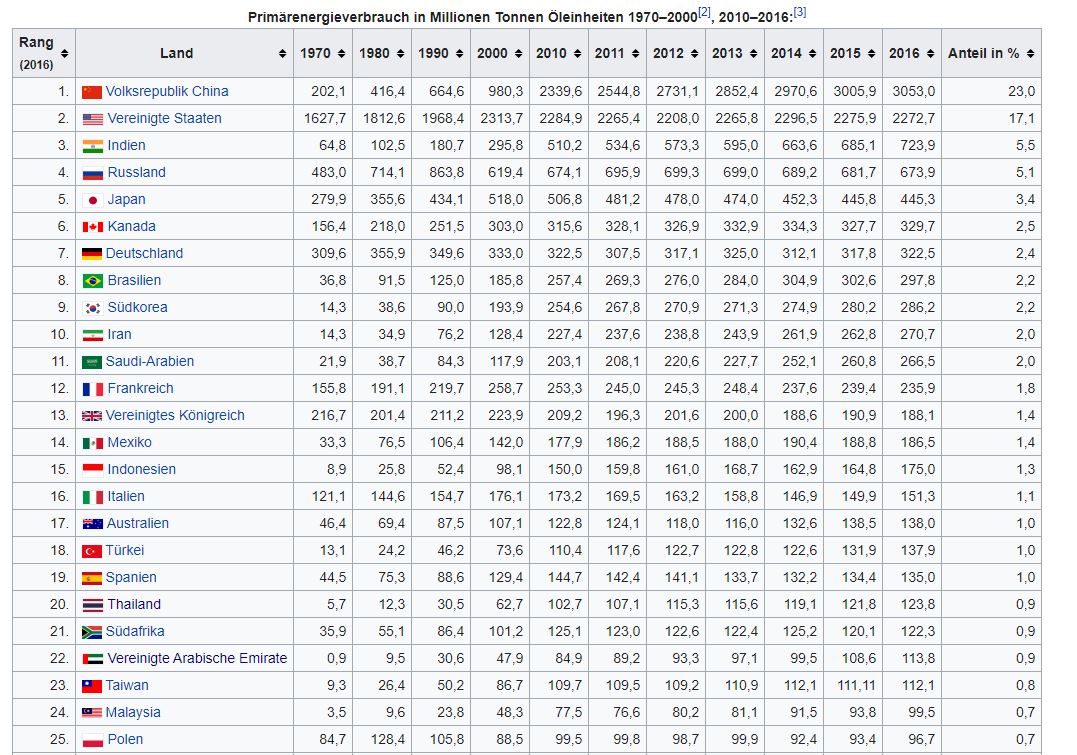Click the Saudi Arabia flag icon

click(x=92, y=362)
